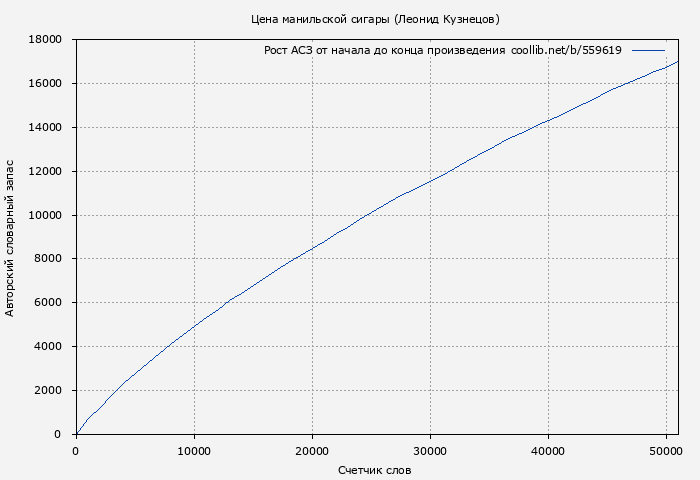
Task: Click the coollib.net/b/559619 legend text
Action: (x=566, y=50)
